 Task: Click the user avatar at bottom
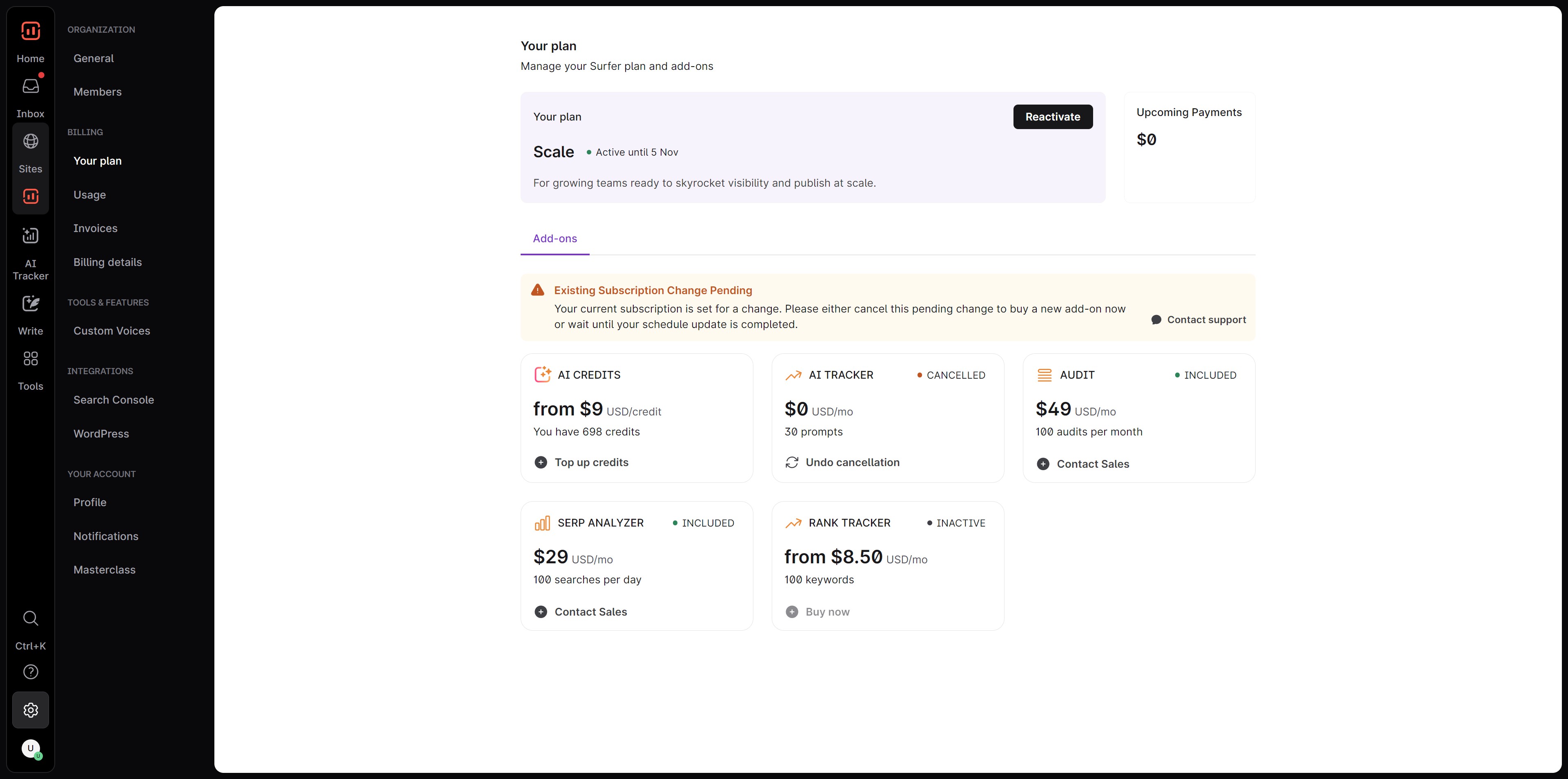click(x=31, y=748)
